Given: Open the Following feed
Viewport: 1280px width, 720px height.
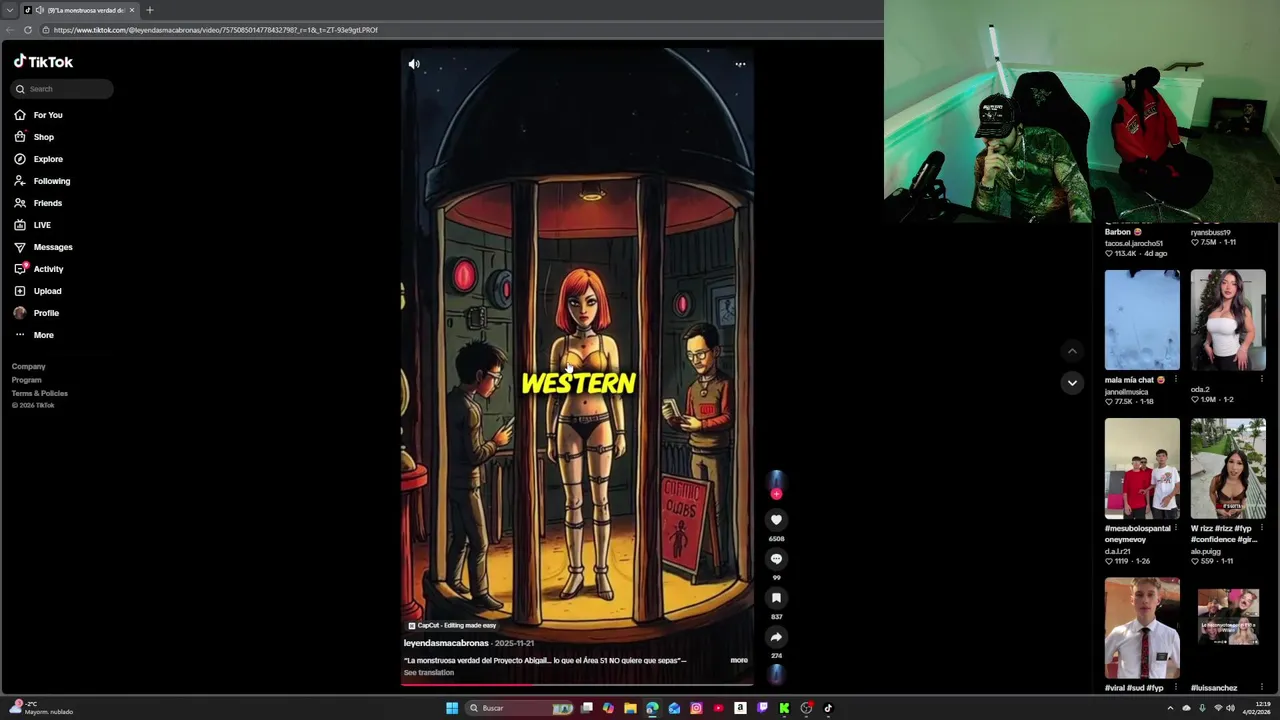Looking at the screenshot, I should tap(51, 181).
